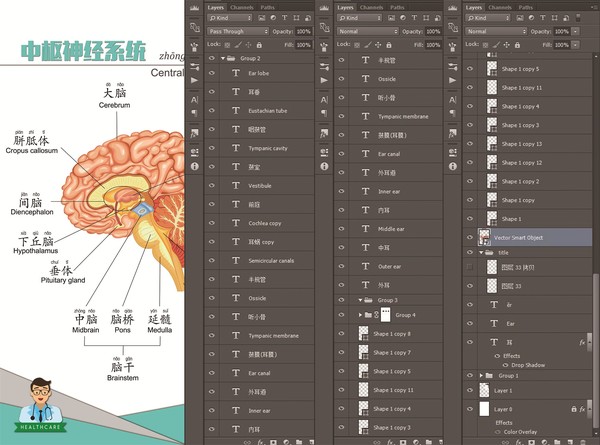Lock all in the Vector Smart Object panel
Viewport: 600px width, 445px height.
pos(517,45)
